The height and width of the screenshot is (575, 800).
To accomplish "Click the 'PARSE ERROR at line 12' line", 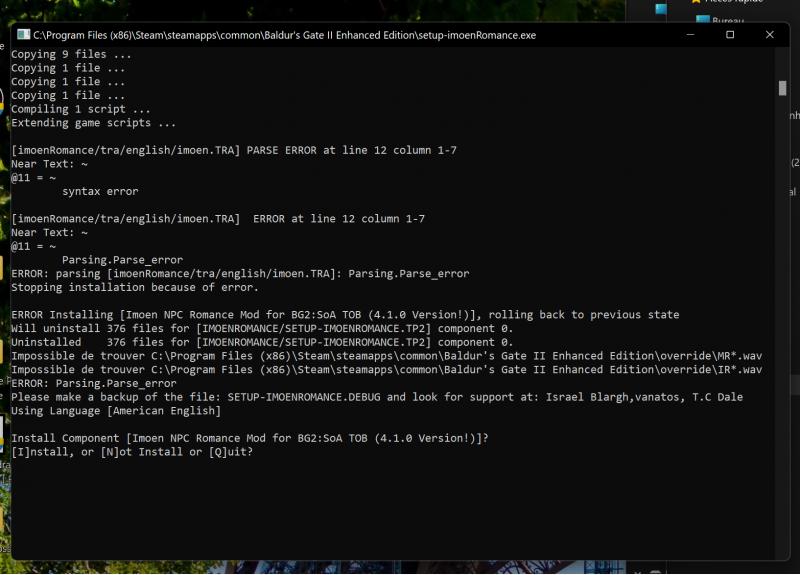I will pyautogui.click(x=234, y=151).
